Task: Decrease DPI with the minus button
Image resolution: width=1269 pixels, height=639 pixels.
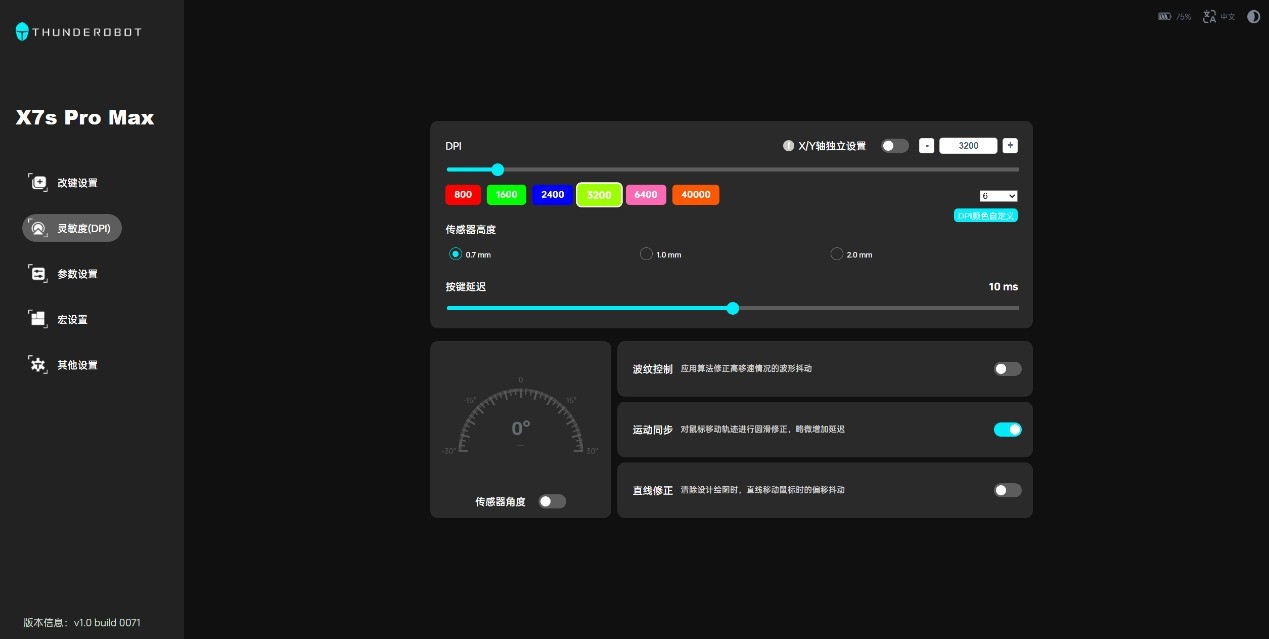Action: 927,146
